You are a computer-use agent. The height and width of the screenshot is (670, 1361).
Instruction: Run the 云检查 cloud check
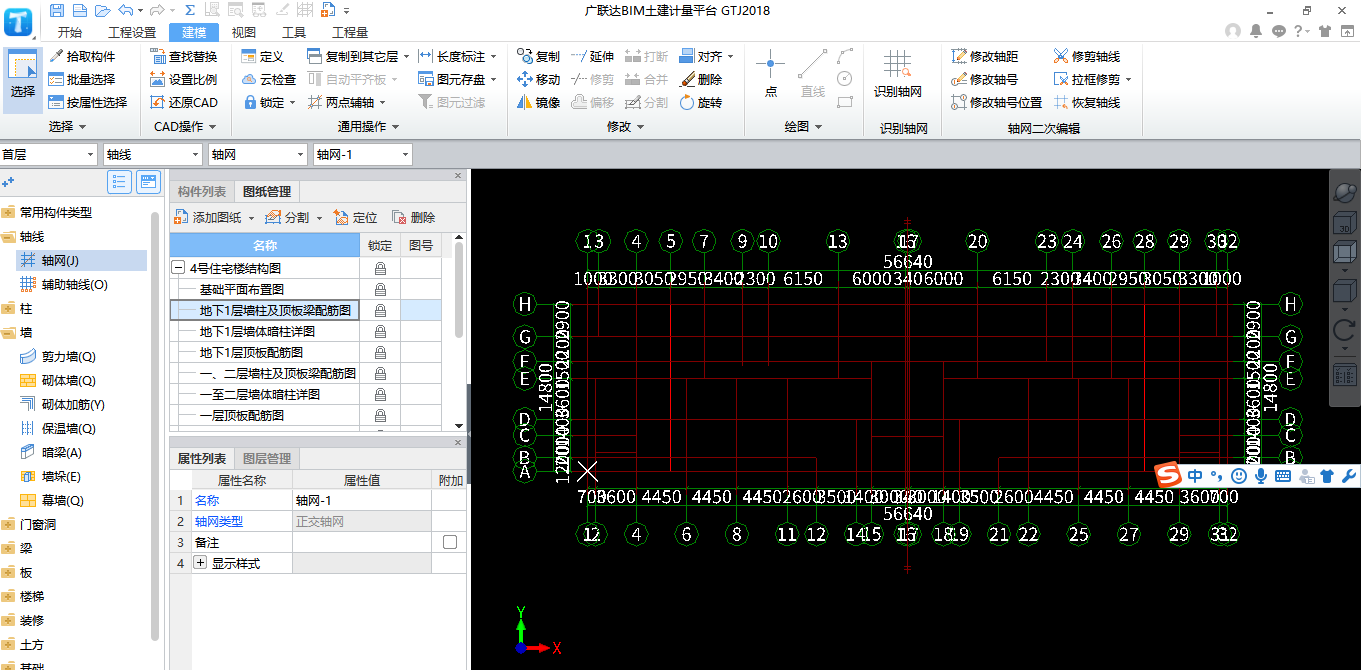point(269,79)
